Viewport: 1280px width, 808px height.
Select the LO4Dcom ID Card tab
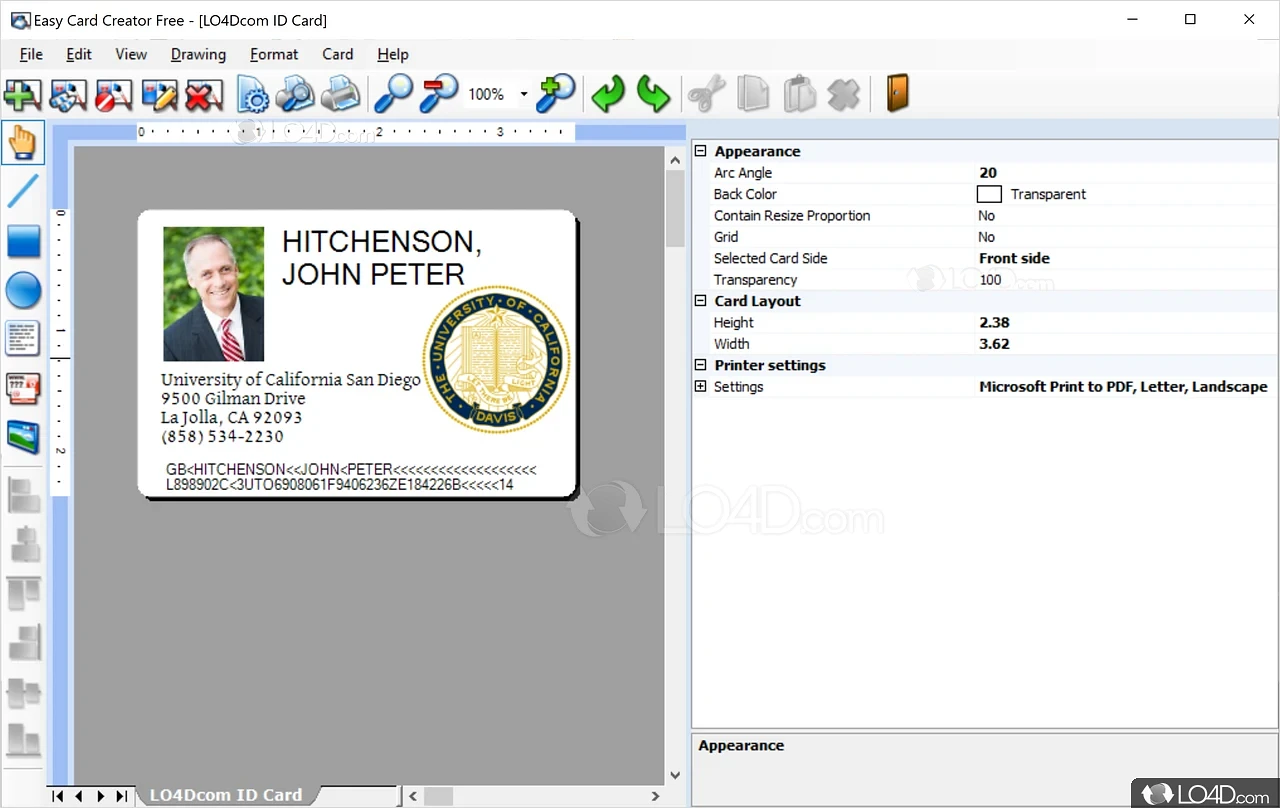[226, 795]
